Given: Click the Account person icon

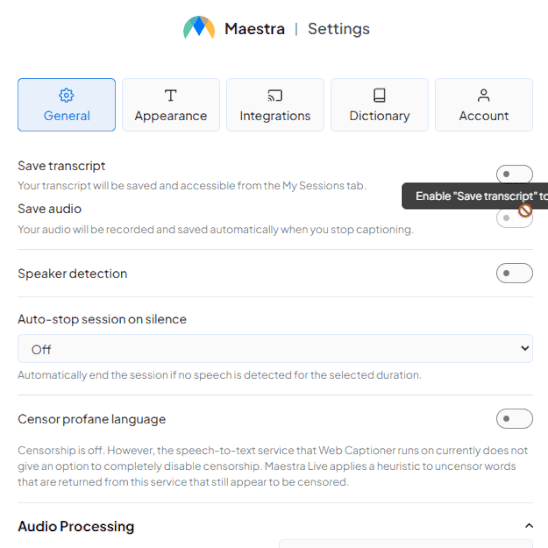Looking at the screenshot, I should (484, 95).
